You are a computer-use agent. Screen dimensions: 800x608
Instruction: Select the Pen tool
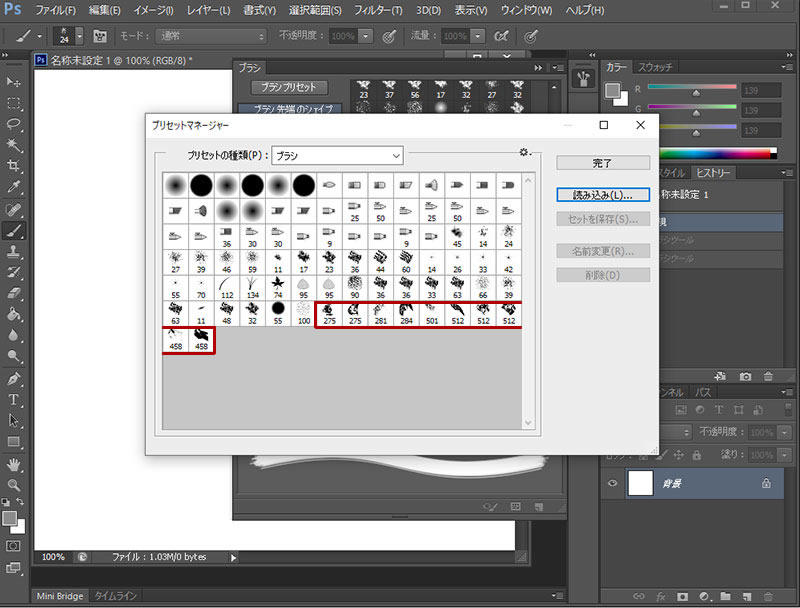pos(13,379)
